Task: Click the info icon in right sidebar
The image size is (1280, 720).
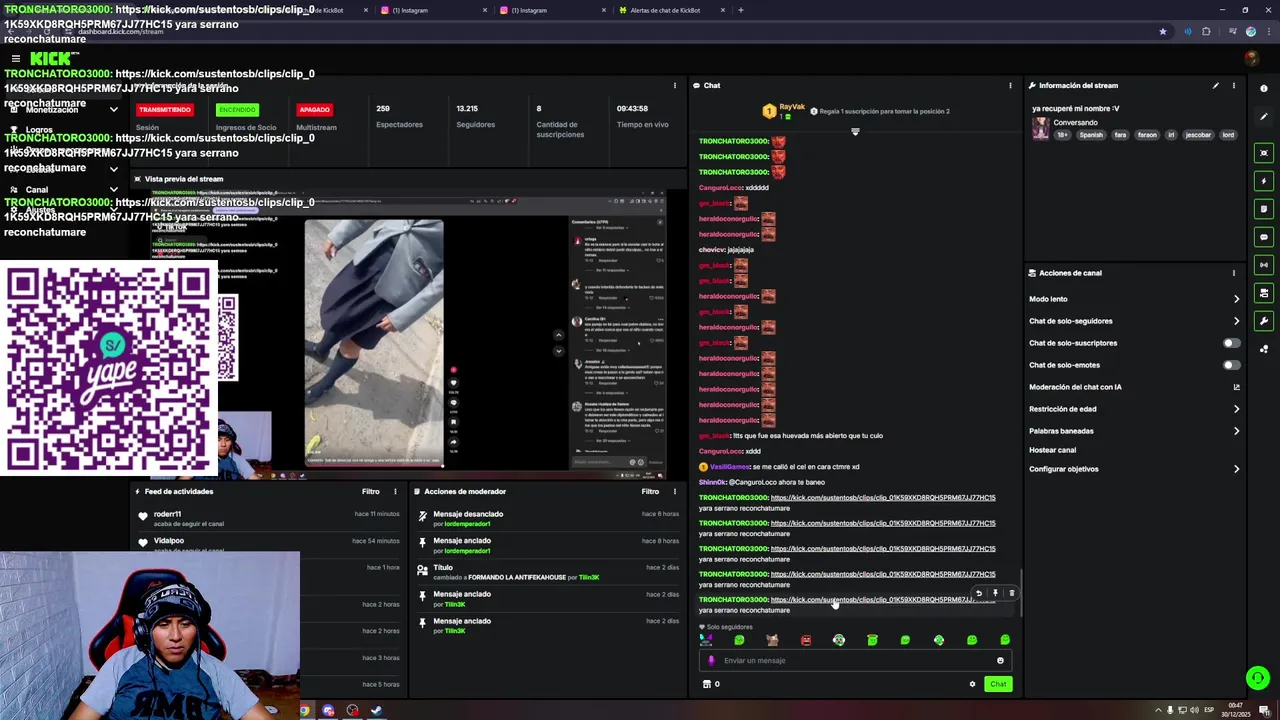Action: [x=1264, y=88]
